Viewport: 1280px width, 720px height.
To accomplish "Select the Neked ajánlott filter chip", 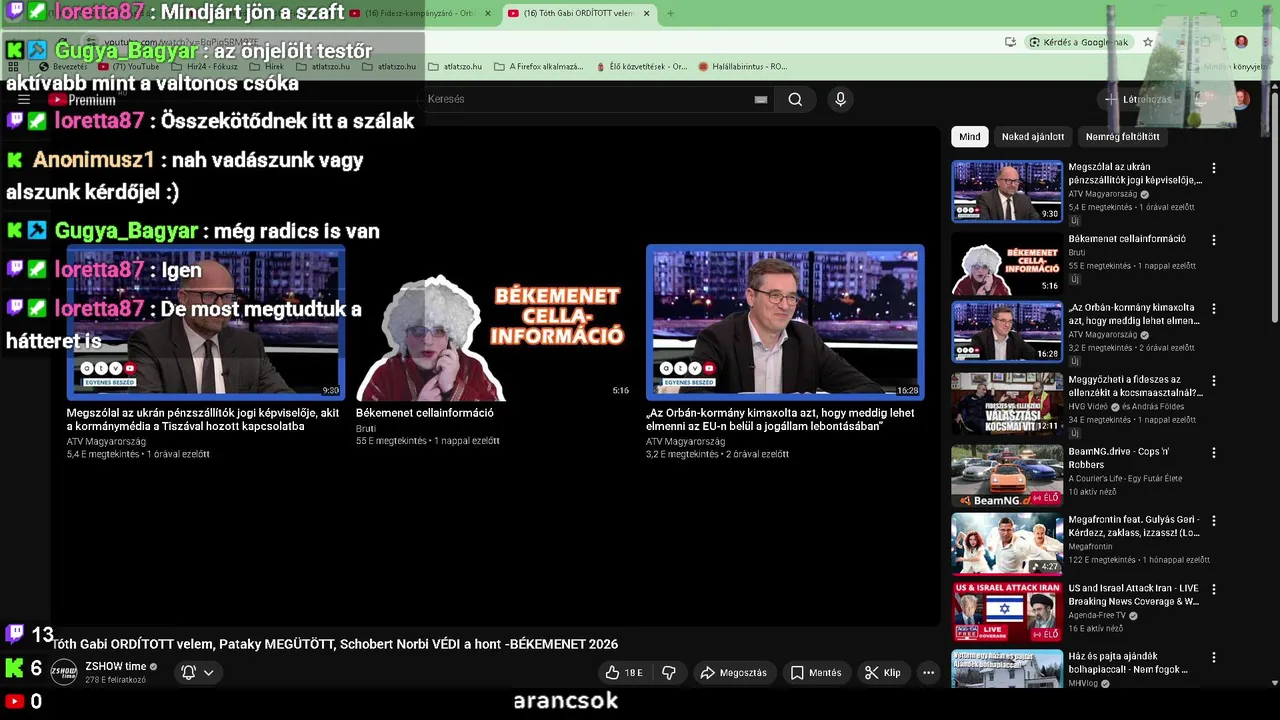I will (1033, 136).
